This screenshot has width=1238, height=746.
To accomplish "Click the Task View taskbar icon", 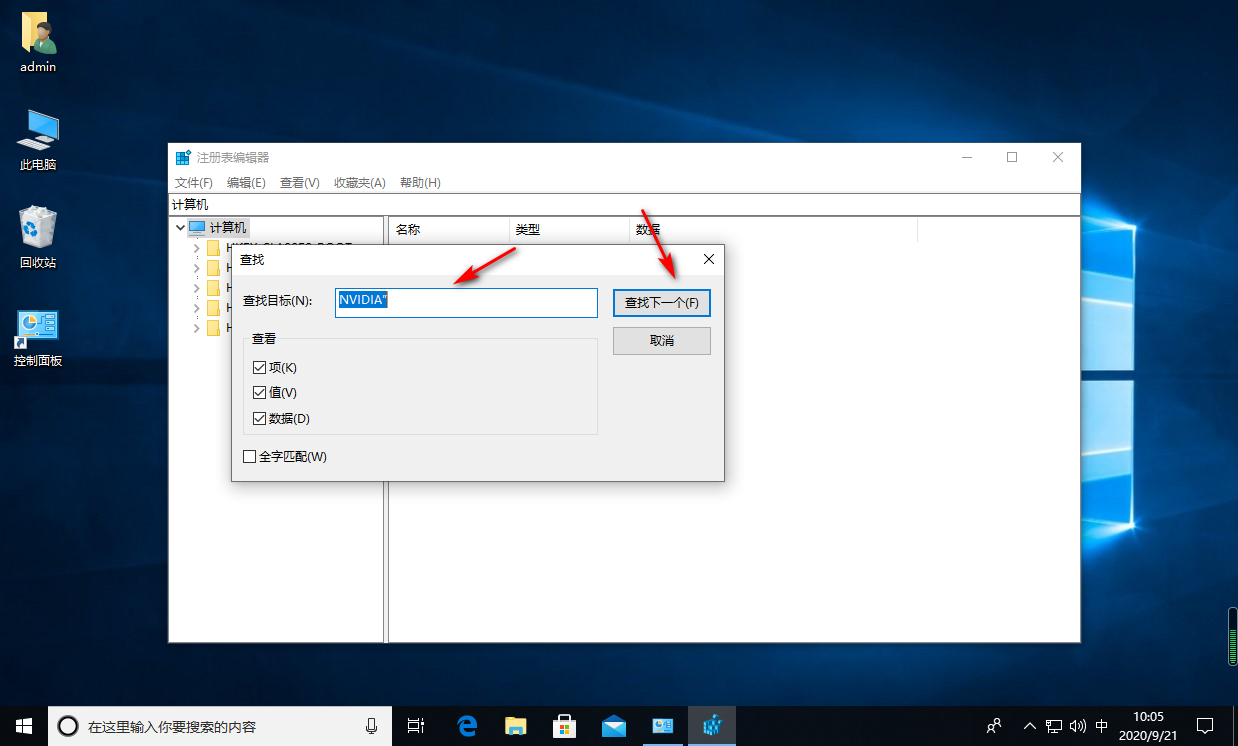I will 417,726.
